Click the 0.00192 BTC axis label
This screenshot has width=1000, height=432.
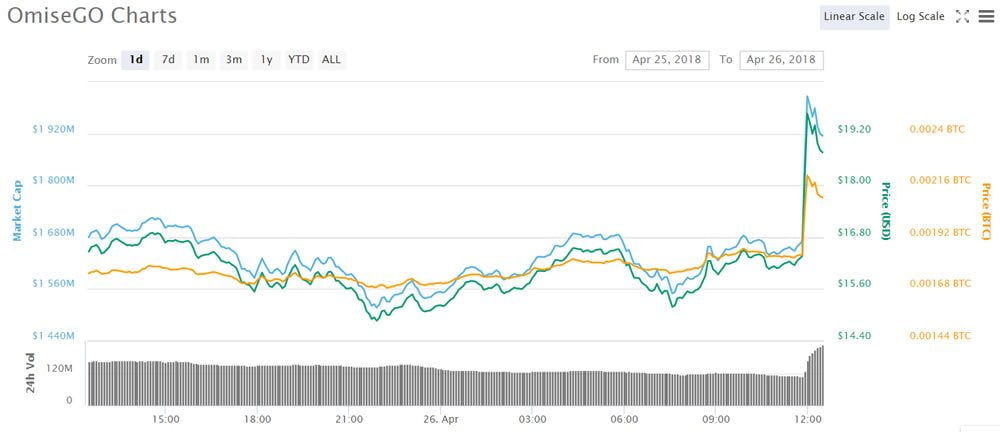939,232
